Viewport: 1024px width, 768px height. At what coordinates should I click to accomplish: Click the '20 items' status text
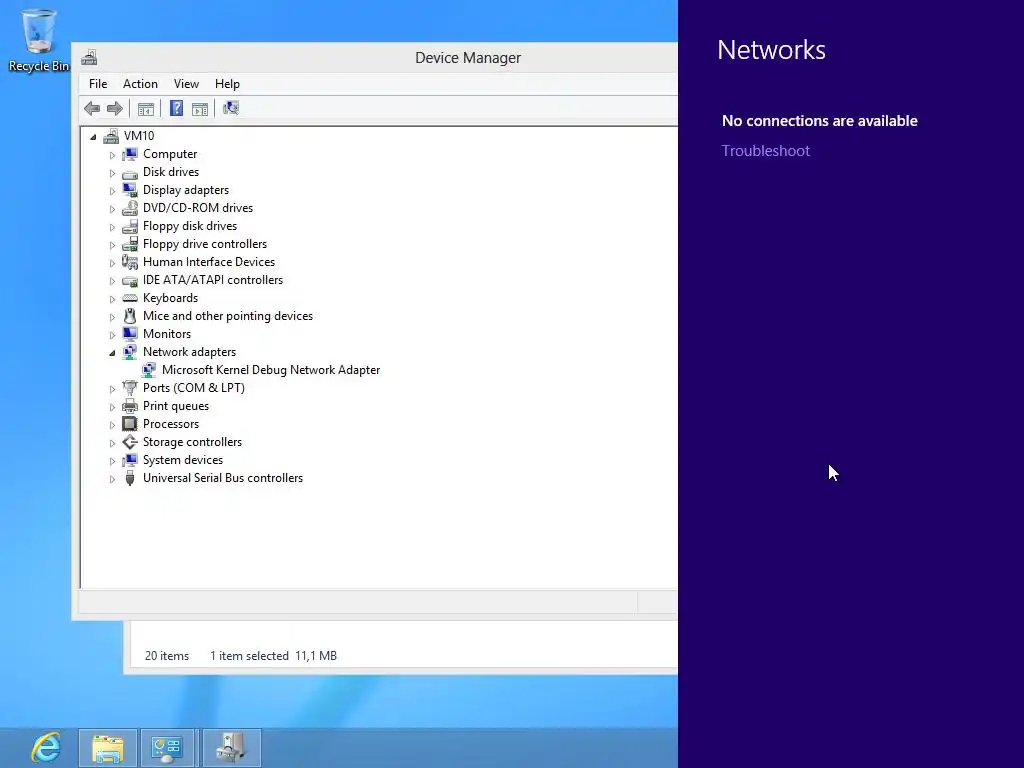(x=167, y=656)
